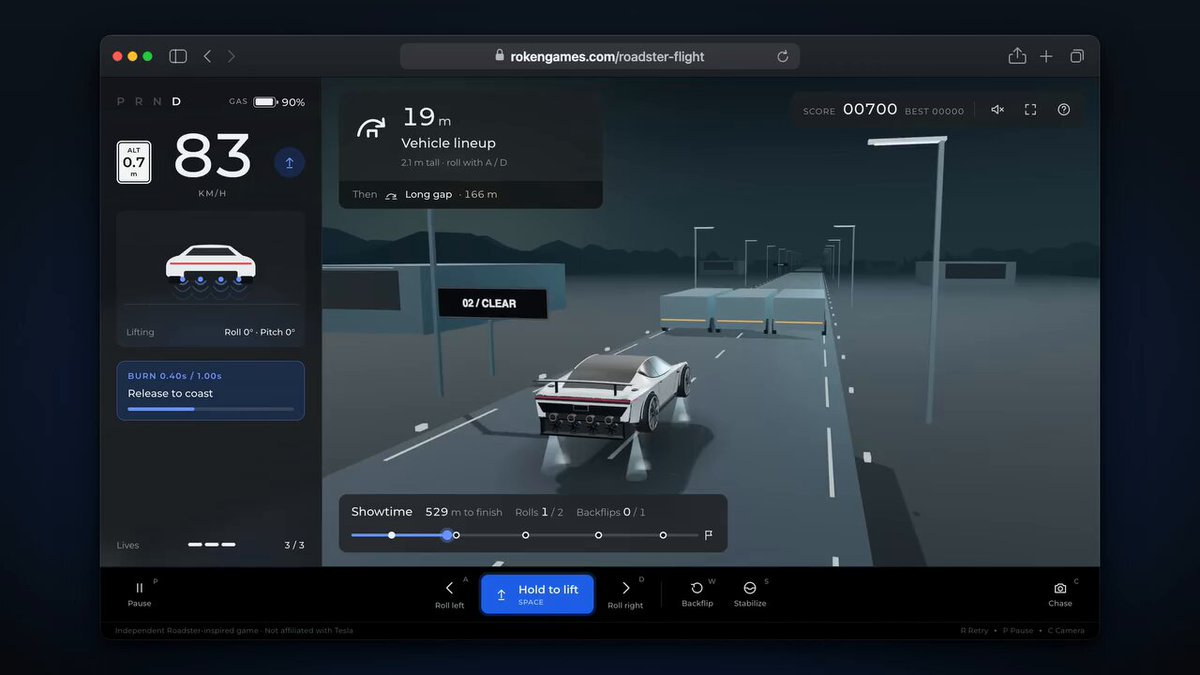The height and width of the screenshot is (675, 1200).
Task: Click the score value 00700
Action: point(870,110)
